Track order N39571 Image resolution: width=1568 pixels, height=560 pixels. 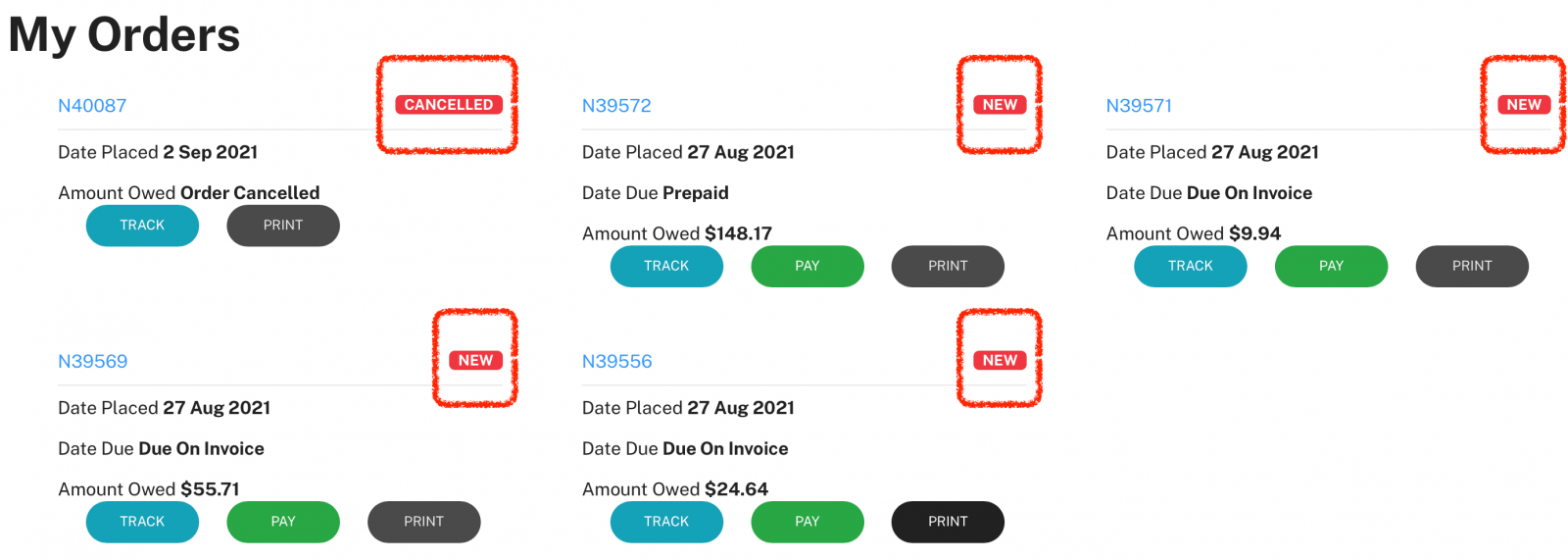(x=1191, y=267)
